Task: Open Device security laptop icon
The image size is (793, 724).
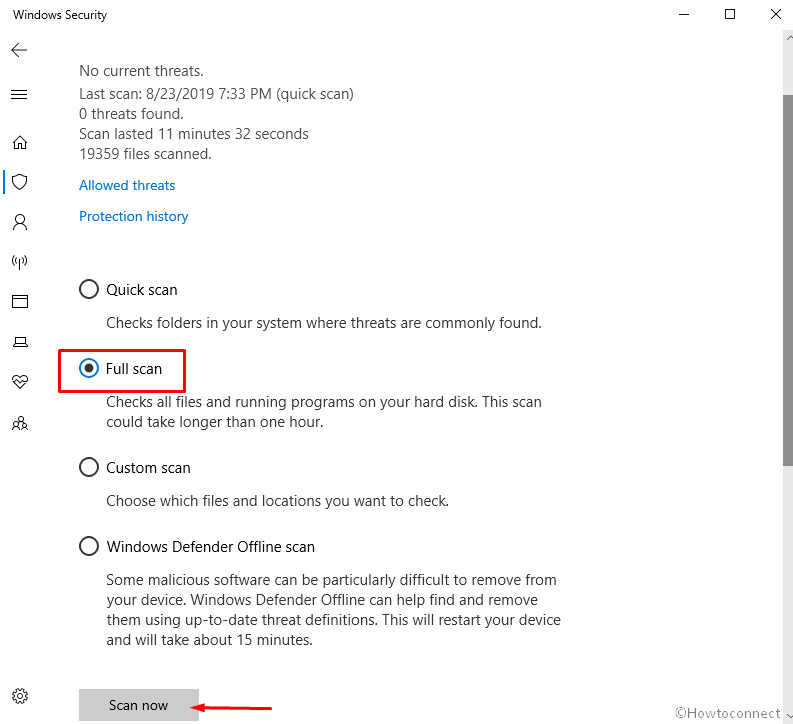Action: click(20, 342)
